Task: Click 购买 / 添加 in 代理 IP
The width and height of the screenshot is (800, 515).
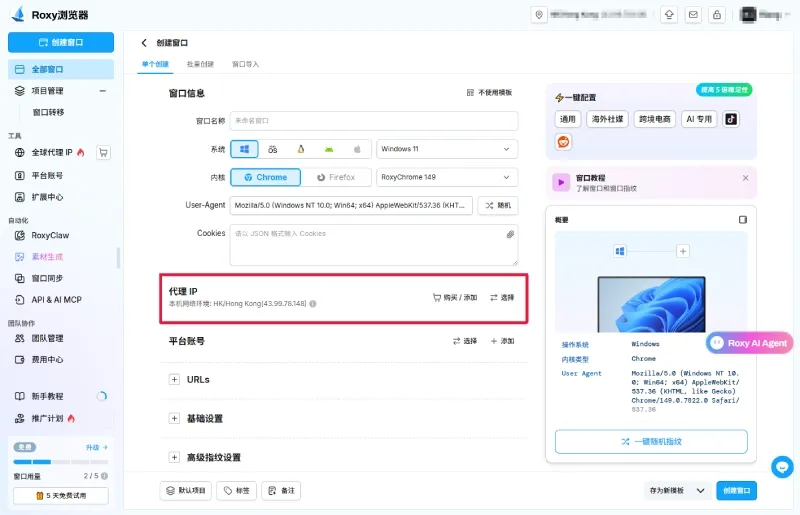Action: click(x=455, y=298)
